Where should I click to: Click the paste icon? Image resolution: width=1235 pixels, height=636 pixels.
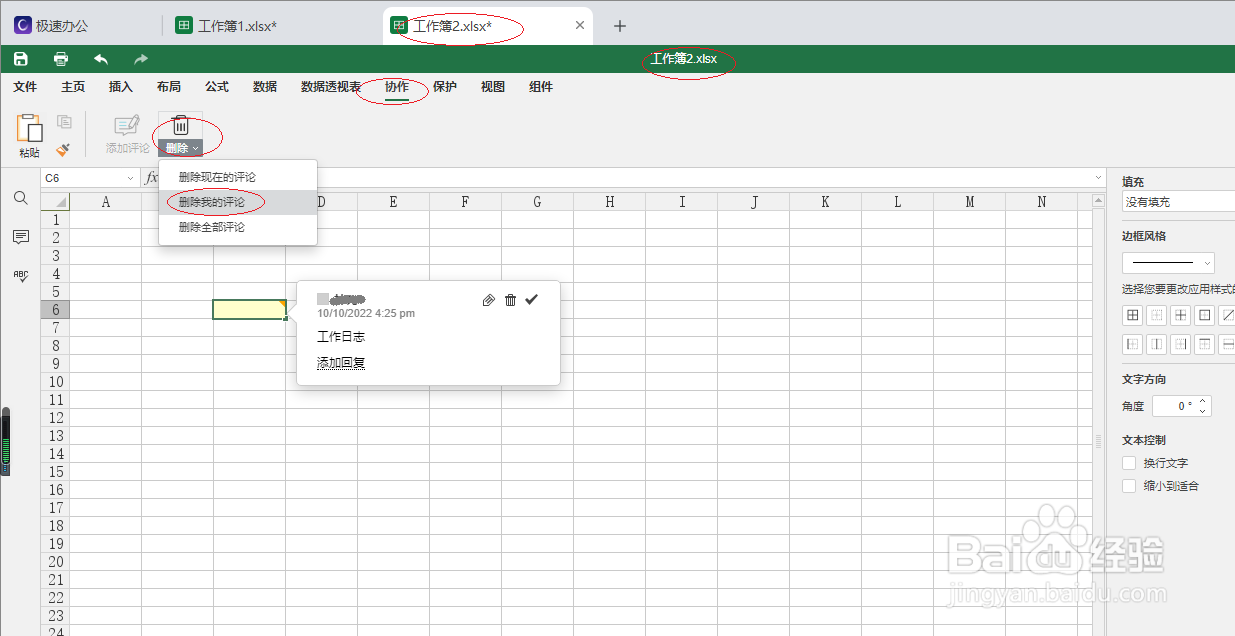pyautogui.click(x=29, y=130)
